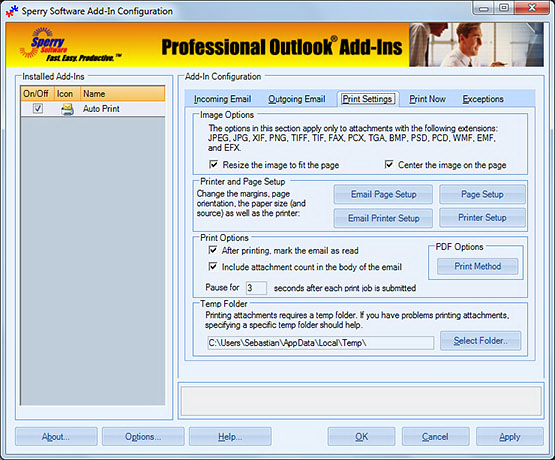555x460 pixels.
Task: Click the Name column header
Action: point(123,94)
